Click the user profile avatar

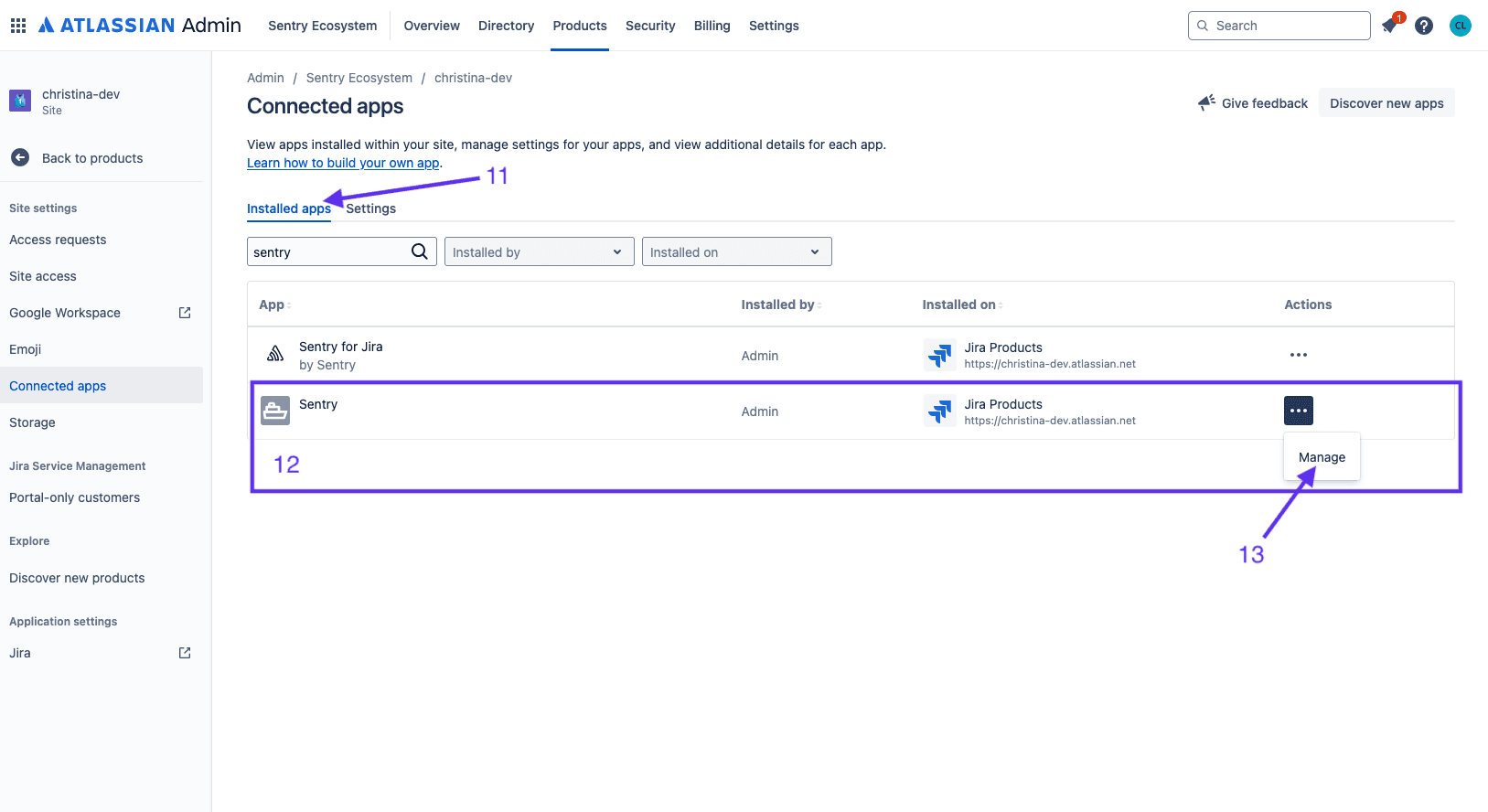[x=1461, y=26]
